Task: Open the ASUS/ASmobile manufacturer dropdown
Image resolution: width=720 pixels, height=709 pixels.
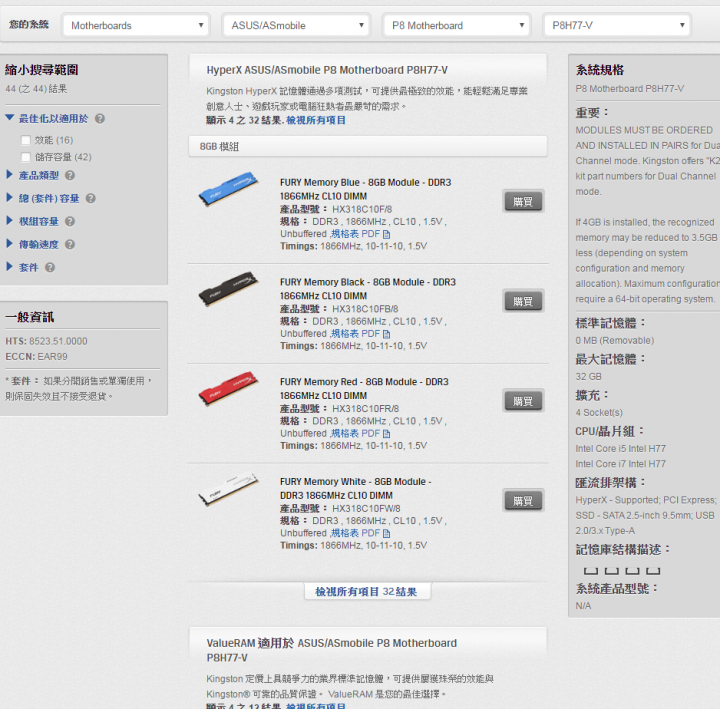Action: pos(296,25)
